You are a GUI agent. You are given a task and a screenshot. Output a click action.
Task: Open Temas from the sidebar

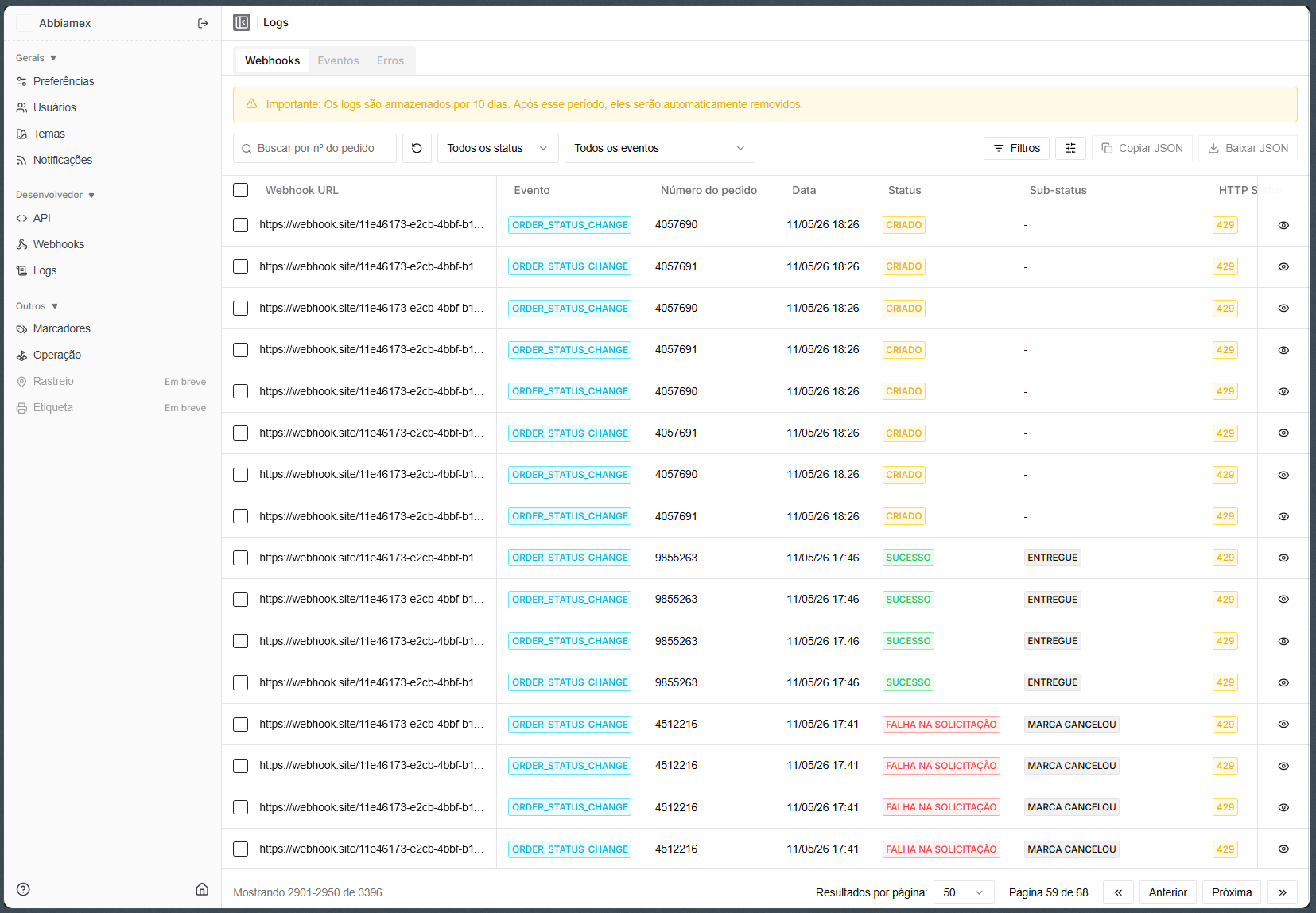coord(49,134)
